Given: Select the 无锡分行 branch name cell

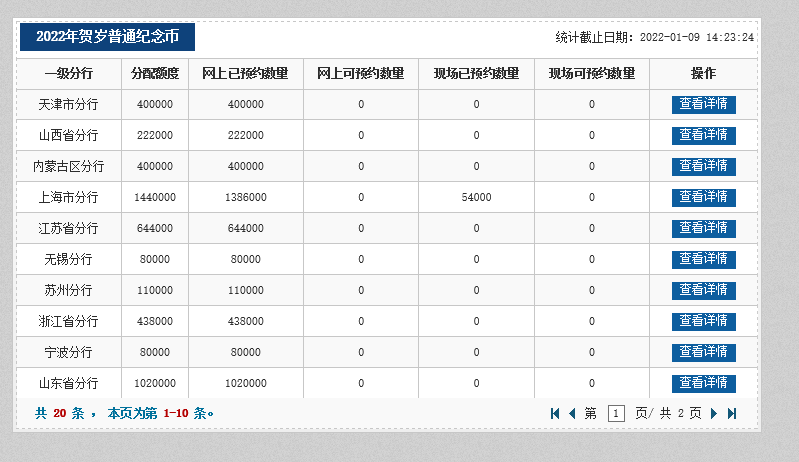Looking at the screenshot, I should 69,260.
